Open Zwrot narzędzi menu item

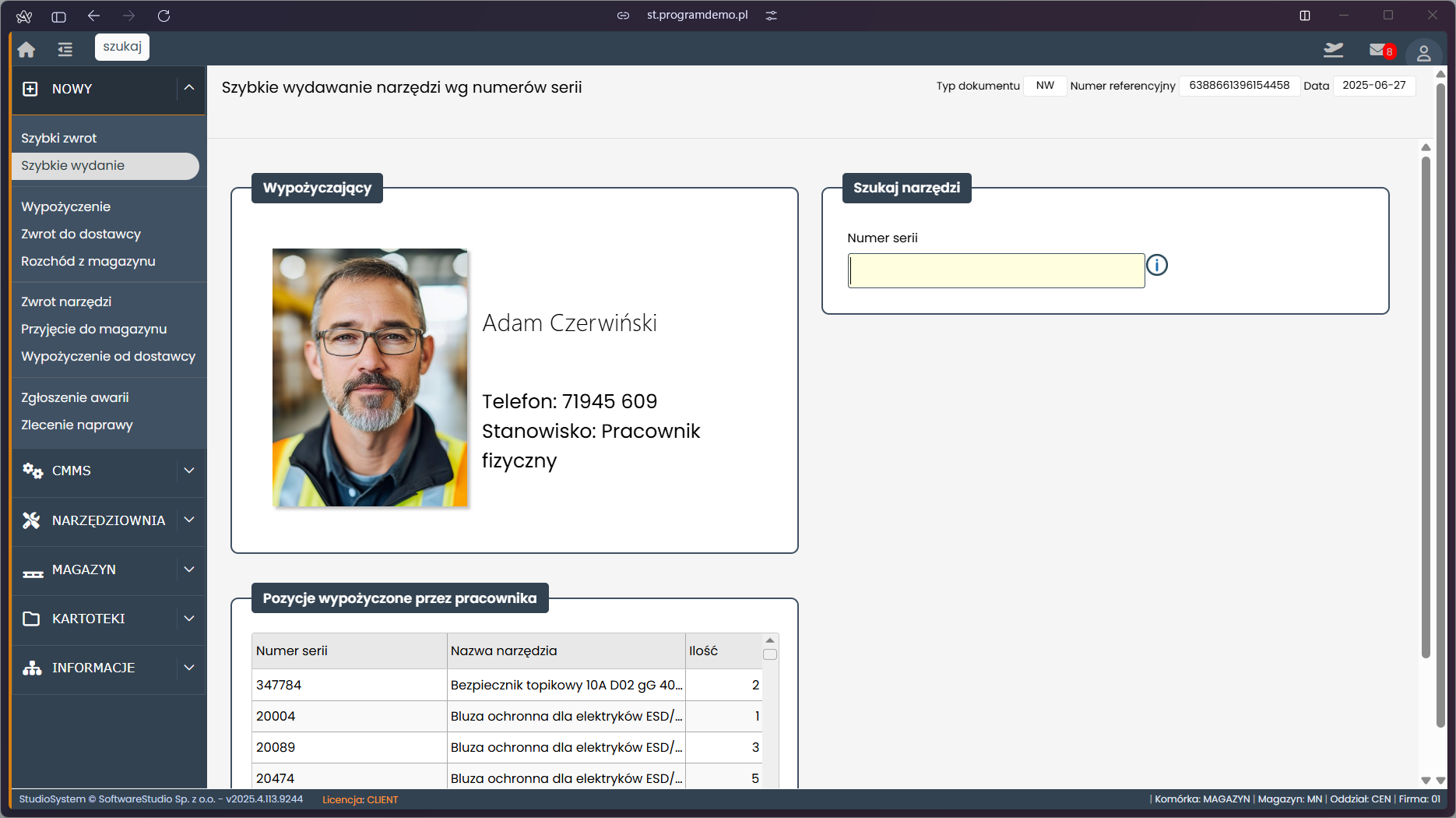[66, 301]
